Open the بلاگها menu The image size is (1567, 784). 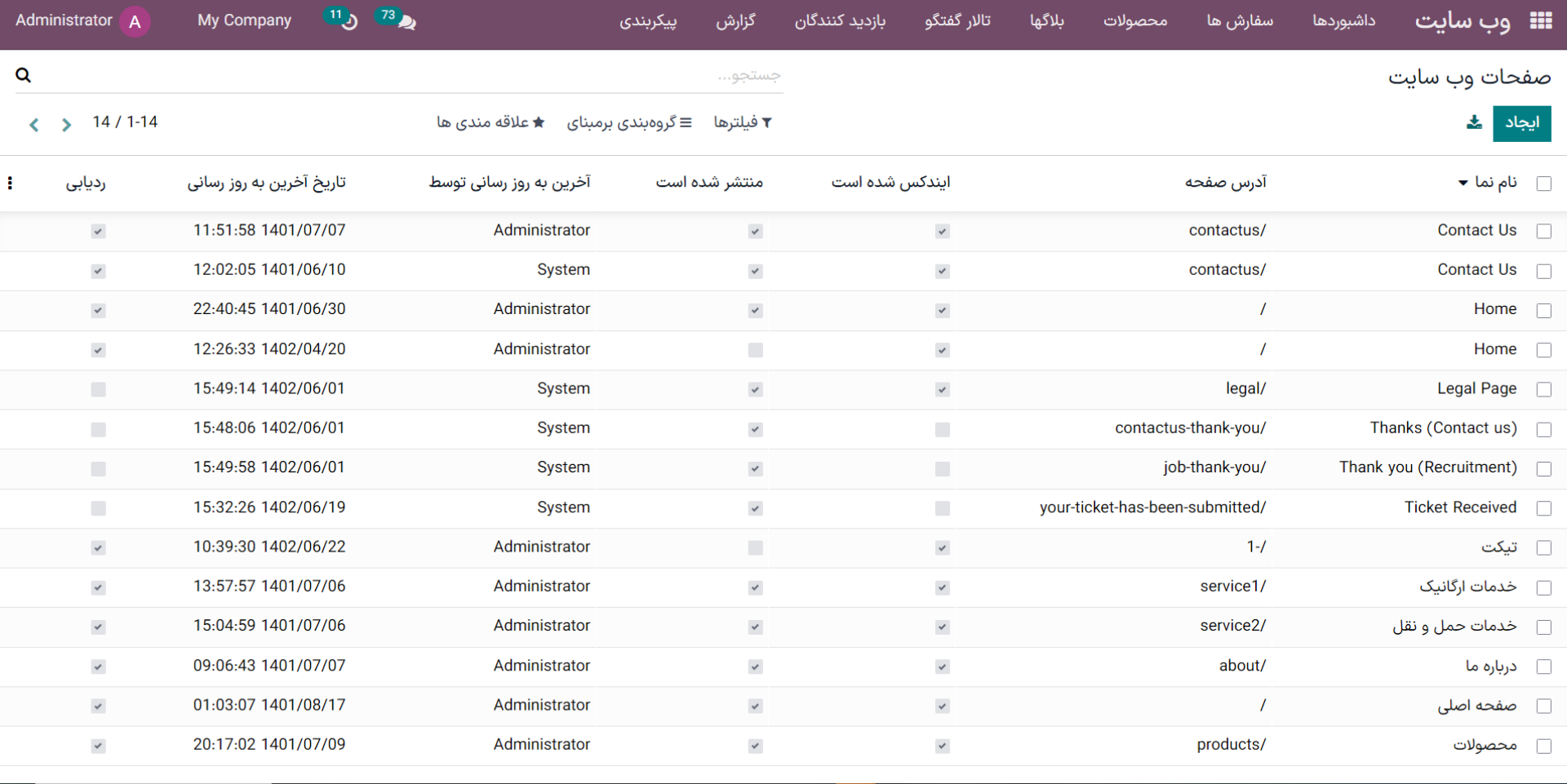pyautogui.click(x=1046, y=20)
